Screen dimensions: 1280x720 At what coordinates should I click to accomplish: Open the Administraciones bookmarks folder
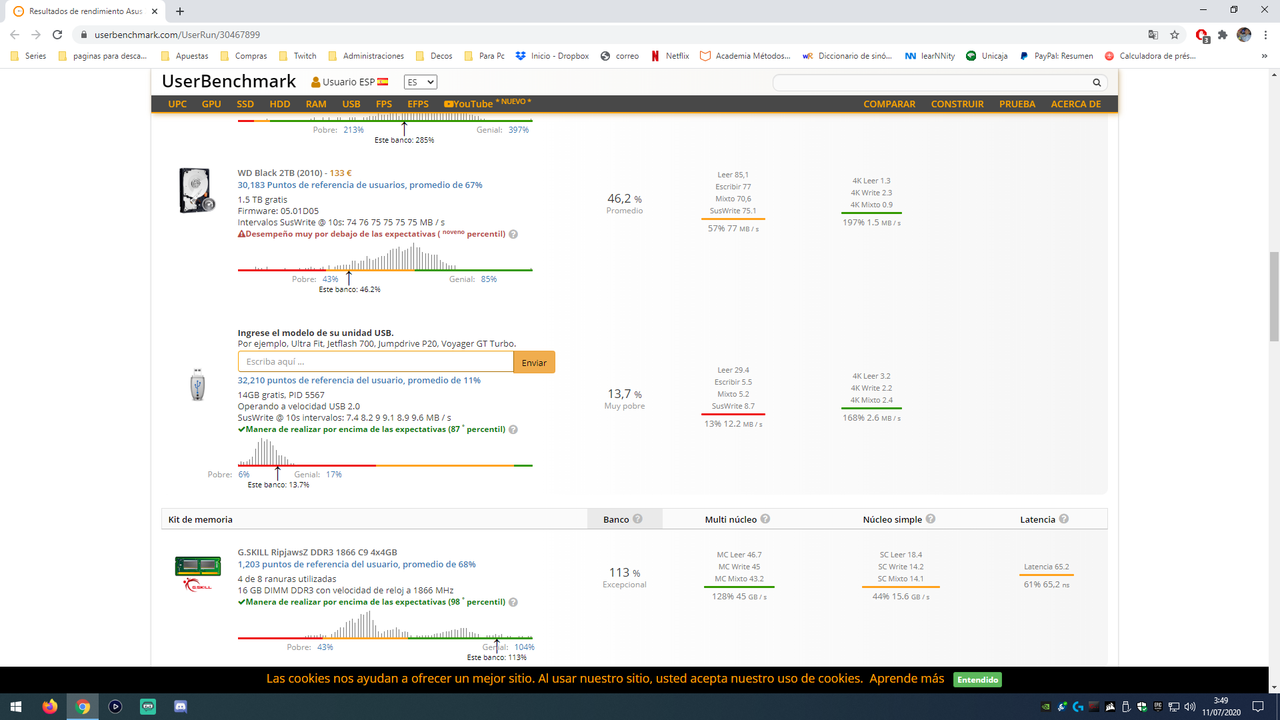pos(366,56)
